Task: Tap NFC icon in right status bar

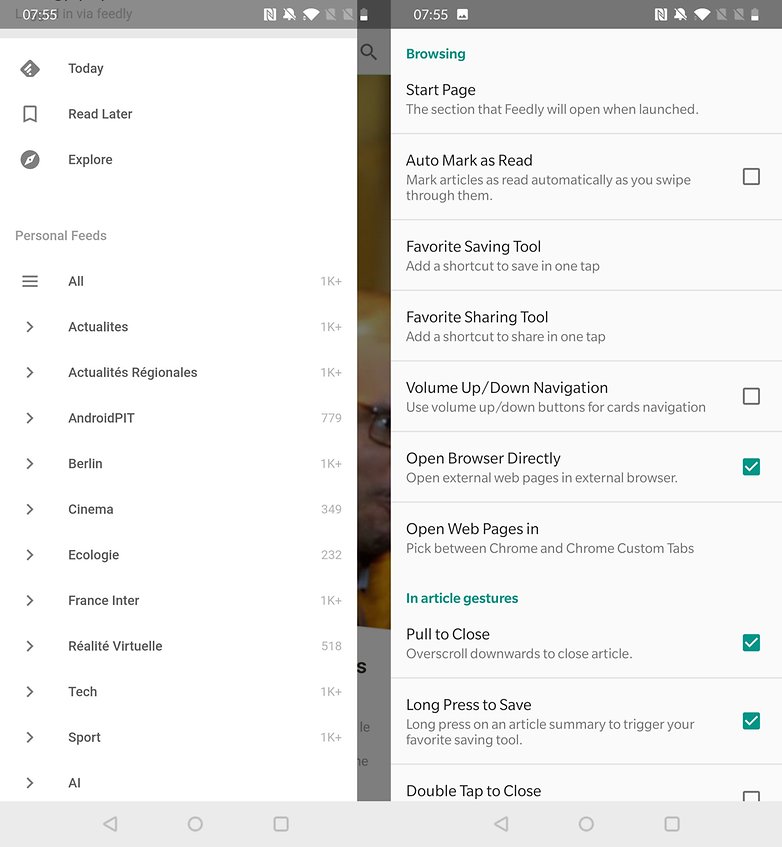Action: coord(660,15)
